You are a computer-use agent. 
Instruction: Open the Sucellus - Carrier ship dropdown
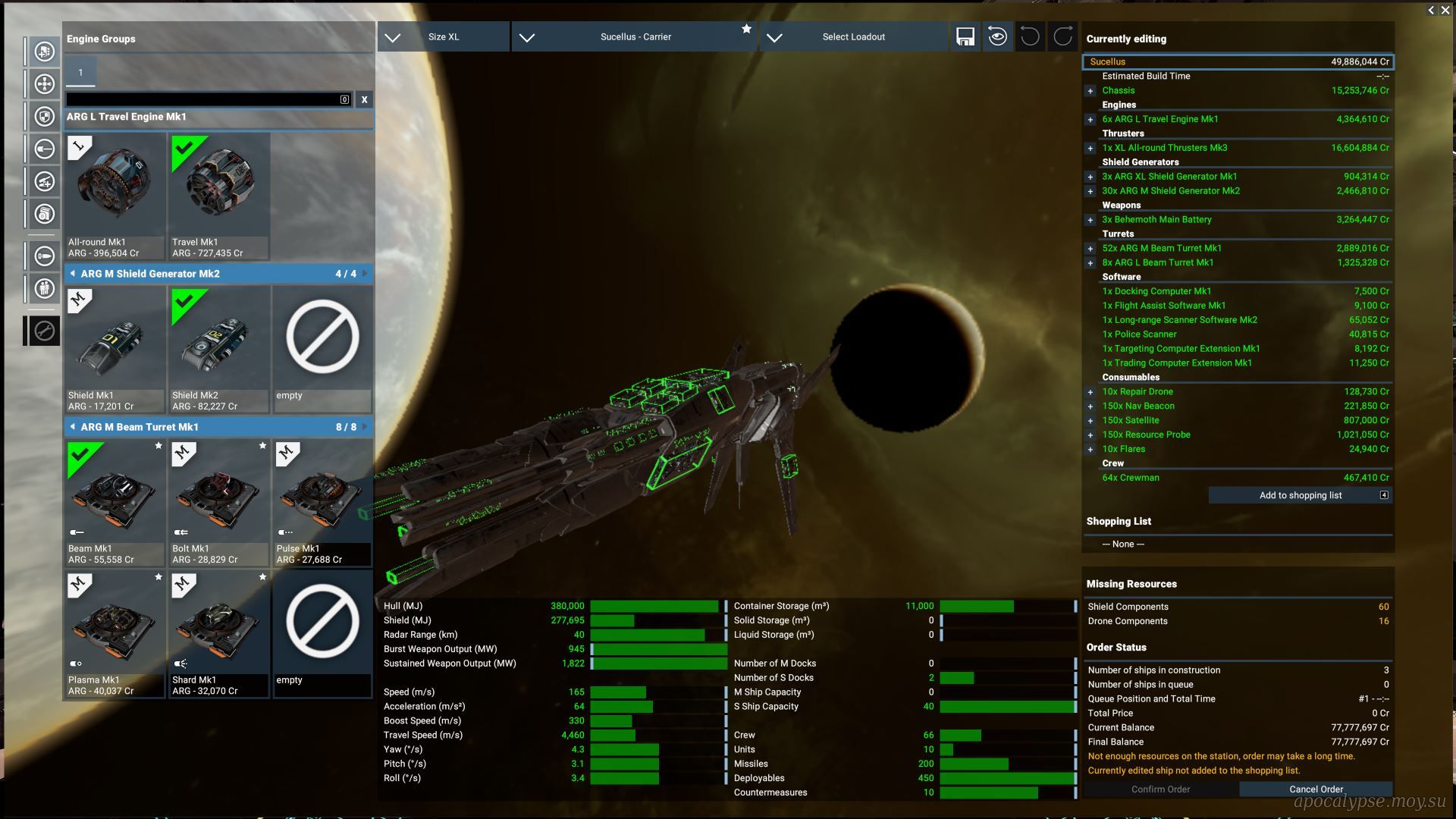(x=635, y=36)
